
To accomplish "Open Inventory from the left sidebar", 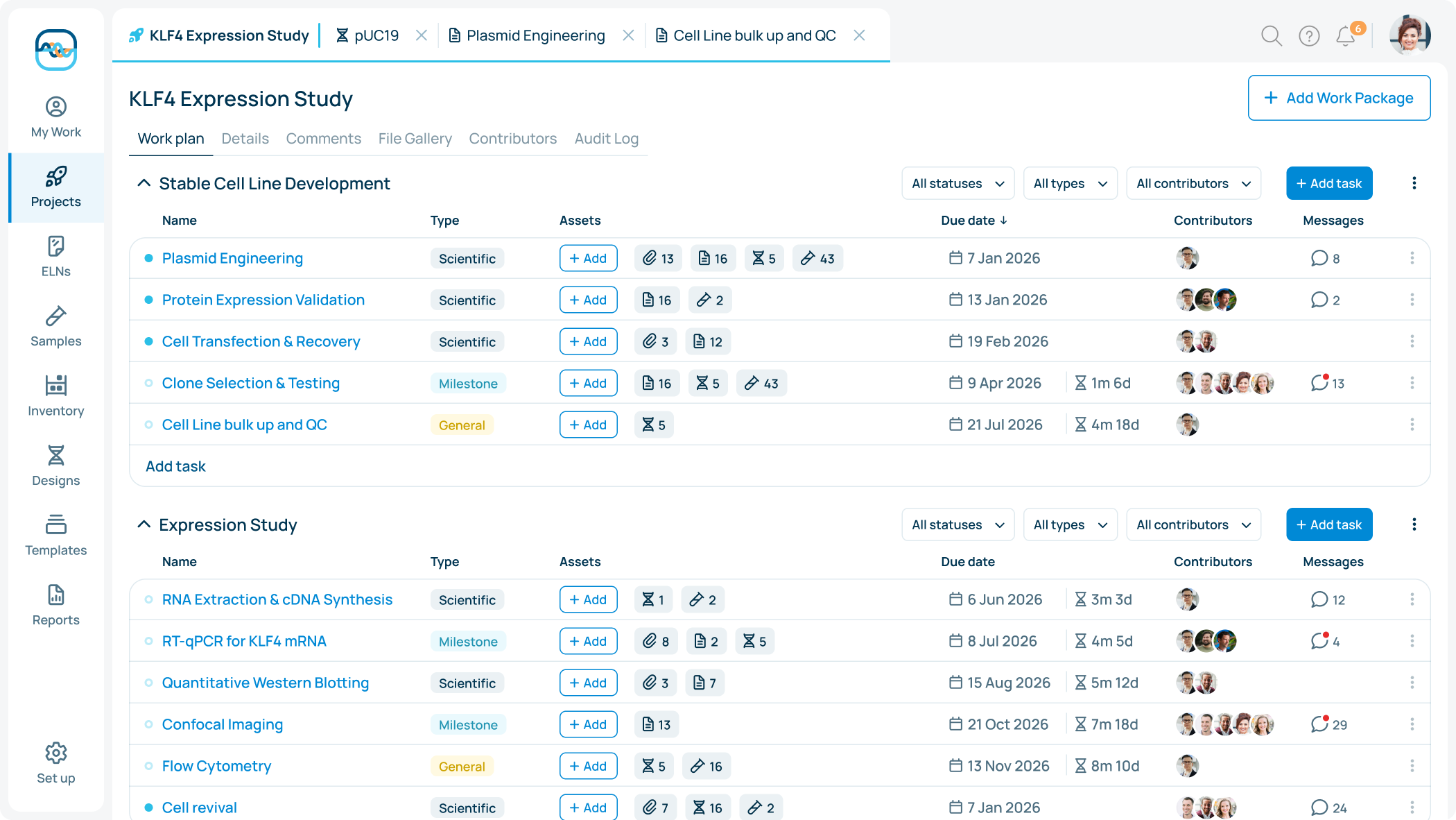I will pyautogui.click(x=55, y=396).
